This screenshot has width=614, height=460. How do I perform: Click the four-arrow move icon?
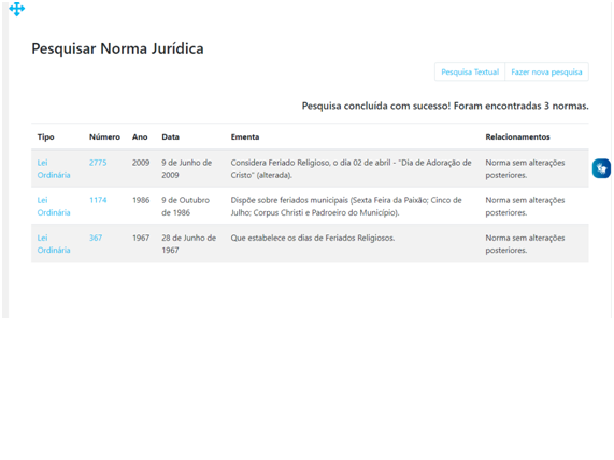(17, 9)
